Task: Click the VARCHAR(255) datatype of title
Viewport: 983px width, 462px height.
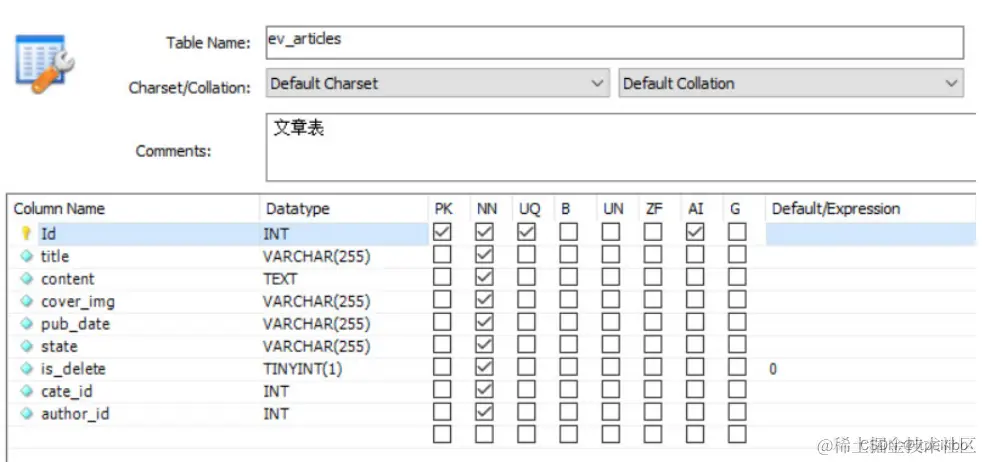Action: [x=317, y=256]
